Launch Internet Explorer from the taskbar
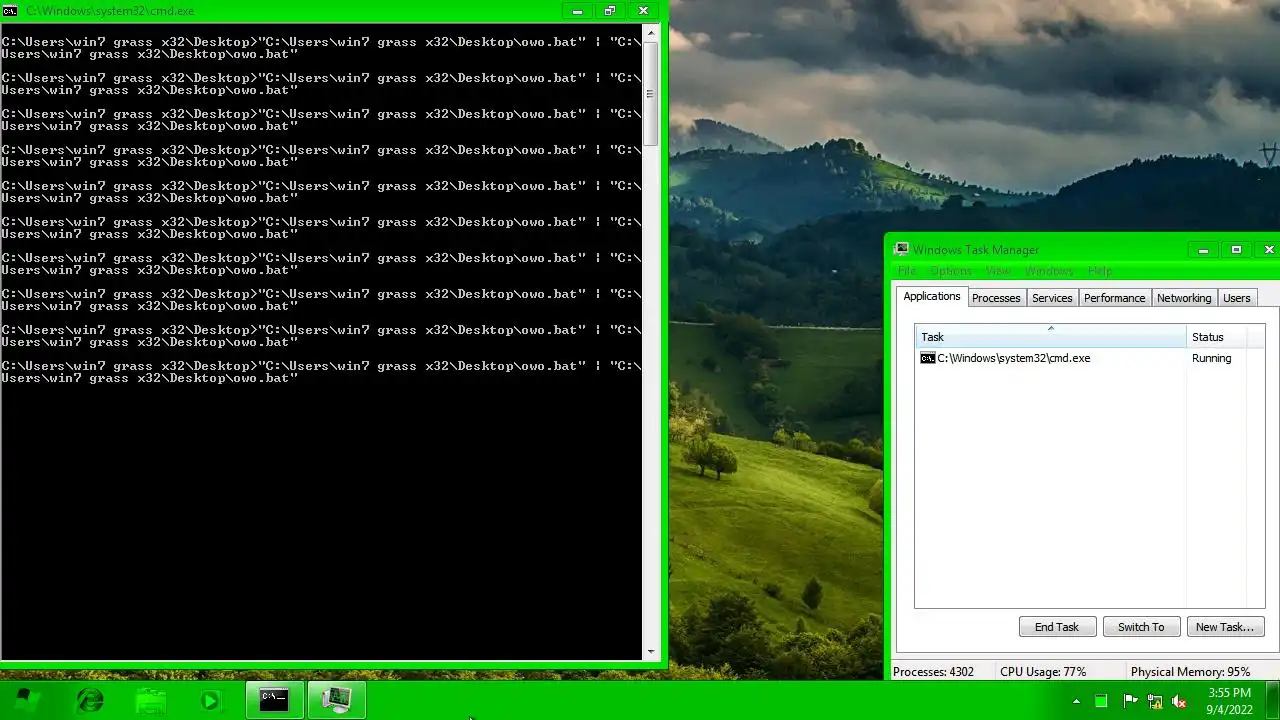The width and height of the screenshot is (1280, 720). [x=90, y=700]
